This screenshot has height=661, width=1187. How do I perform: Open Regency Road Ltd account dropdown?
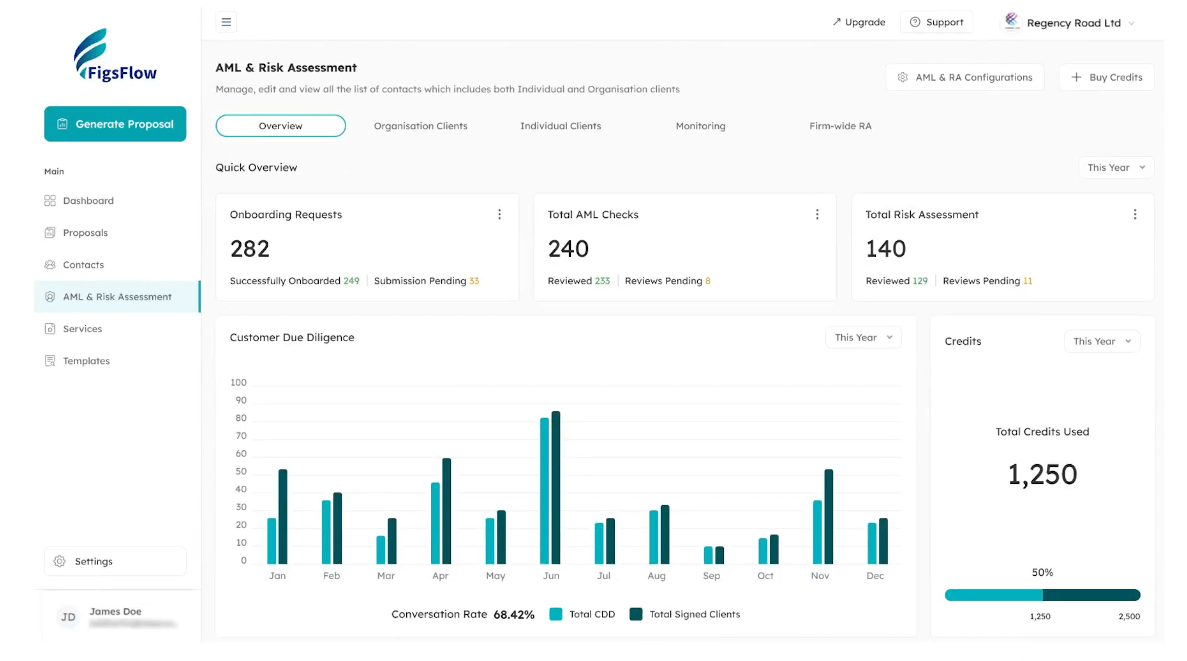(1069, 23)
